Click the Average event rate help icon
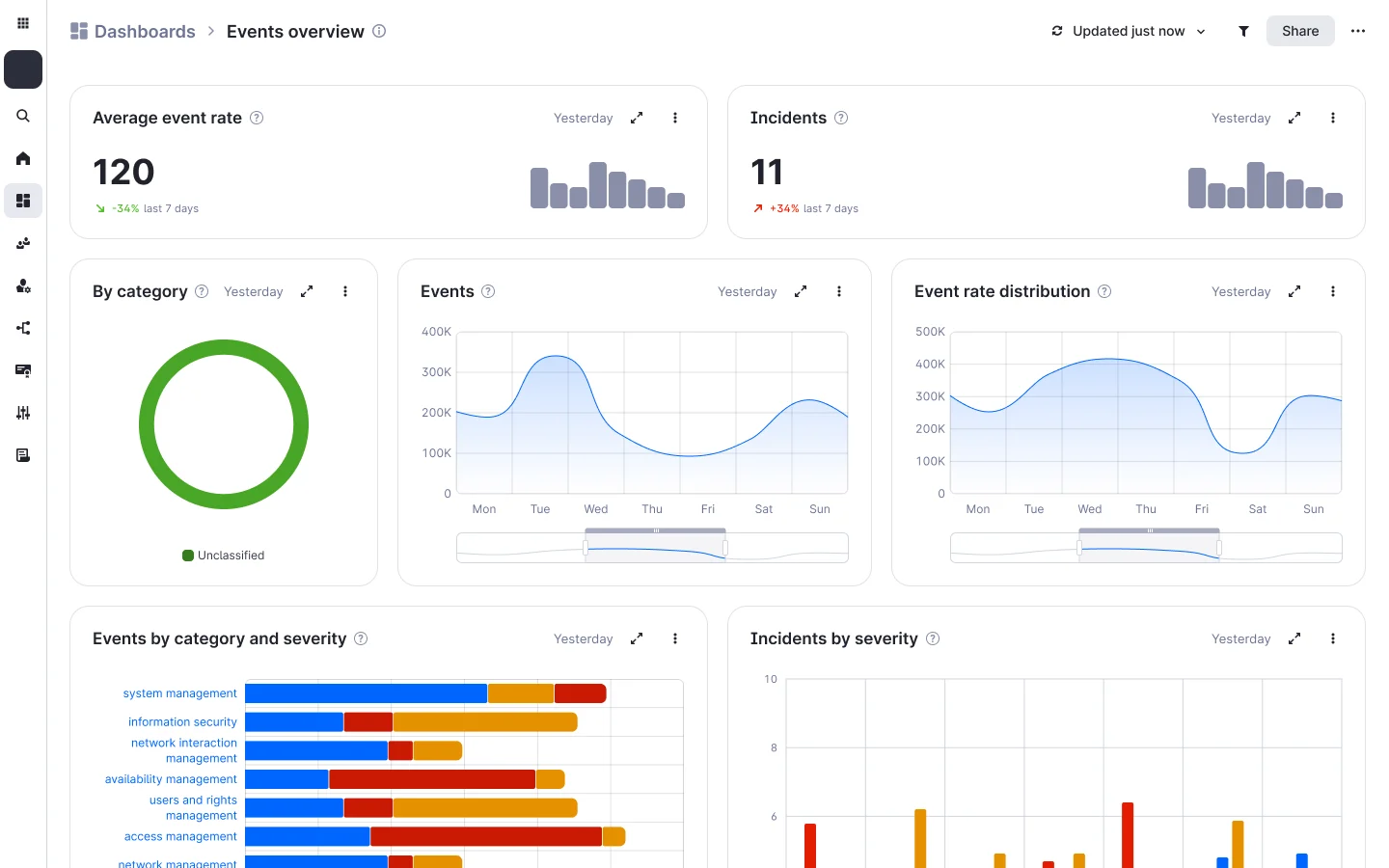 pos(257,118)
